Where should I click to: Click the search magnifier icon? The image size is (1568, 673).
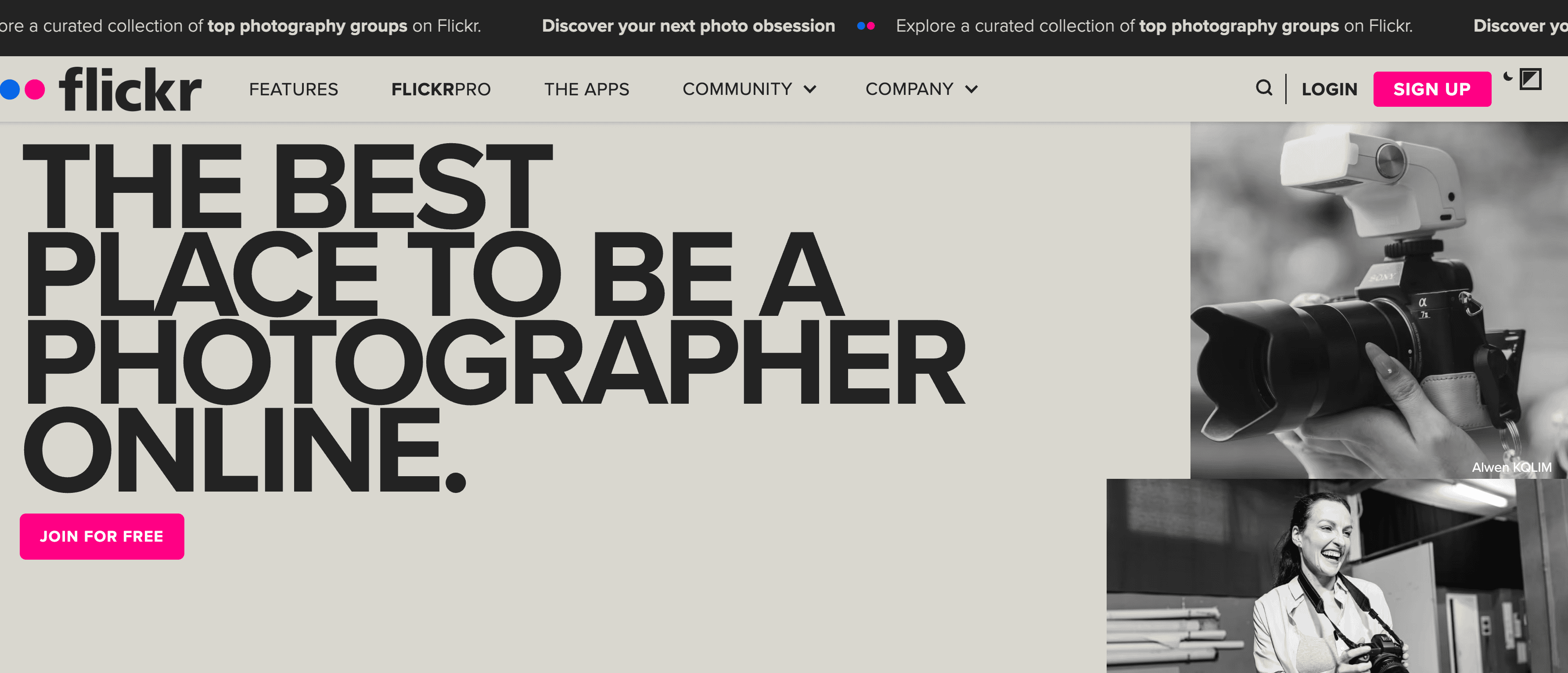[1264, 88]
